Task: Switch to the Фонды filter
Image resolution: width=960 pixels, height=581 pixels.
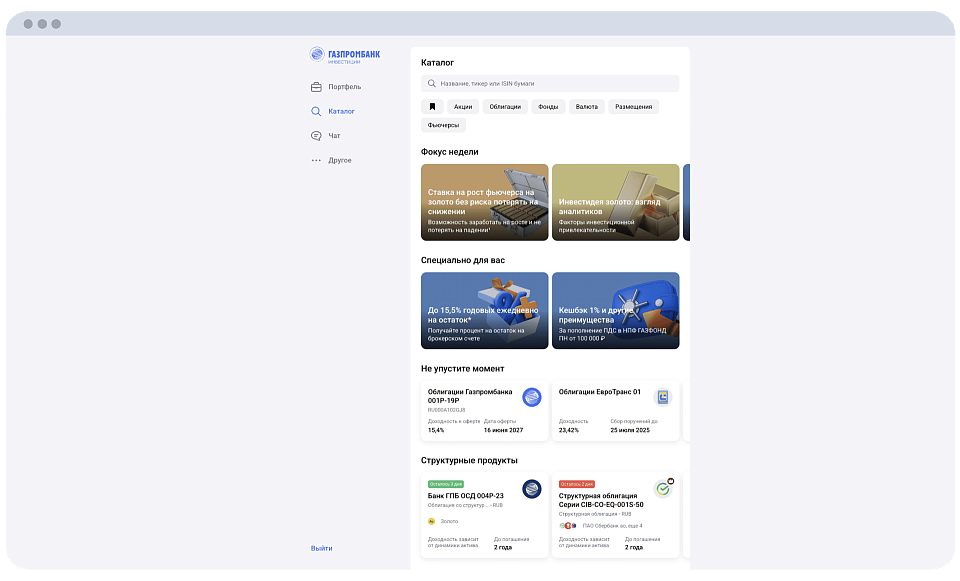Action: pos(548,107)
